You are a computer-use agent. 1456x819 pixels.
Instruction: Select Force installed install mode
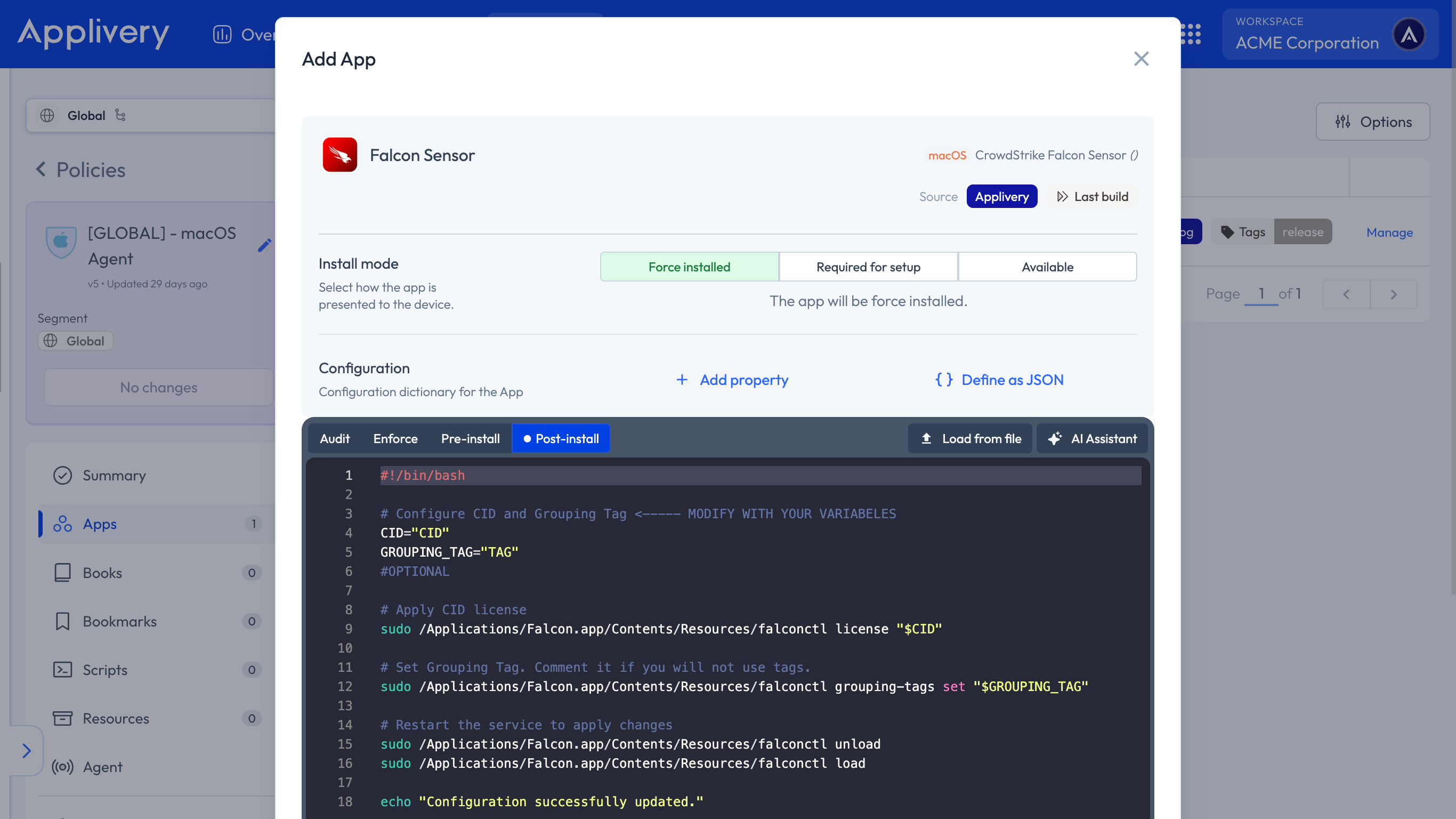coord(689,267)
